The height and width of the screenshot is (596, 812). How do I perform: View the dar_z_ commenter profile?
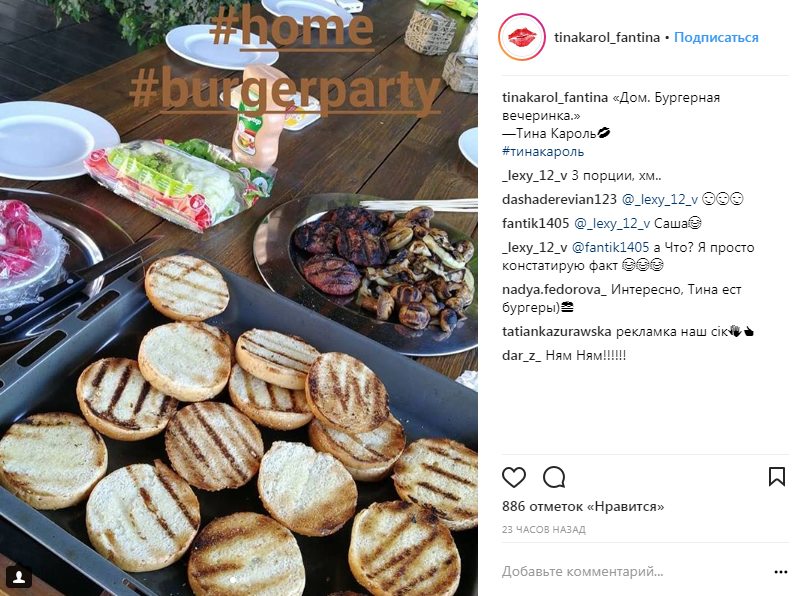click(521, 356)
